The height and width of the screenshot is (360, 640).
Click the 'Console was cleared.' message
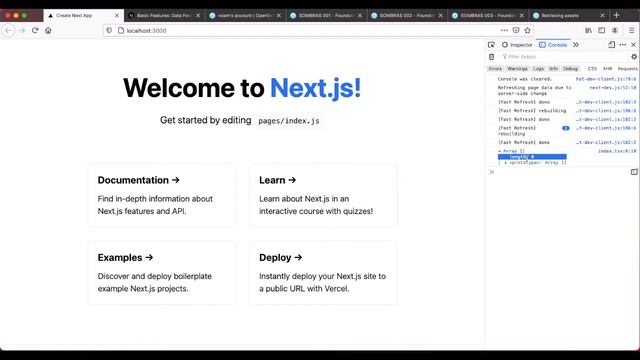[524, 79]
